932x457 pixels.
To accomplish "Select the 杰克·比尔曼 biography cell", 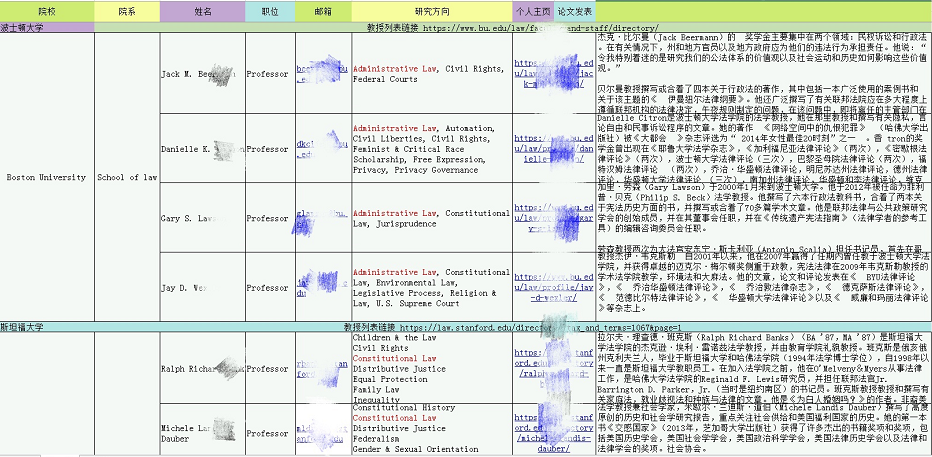I will tap(764, 74).
